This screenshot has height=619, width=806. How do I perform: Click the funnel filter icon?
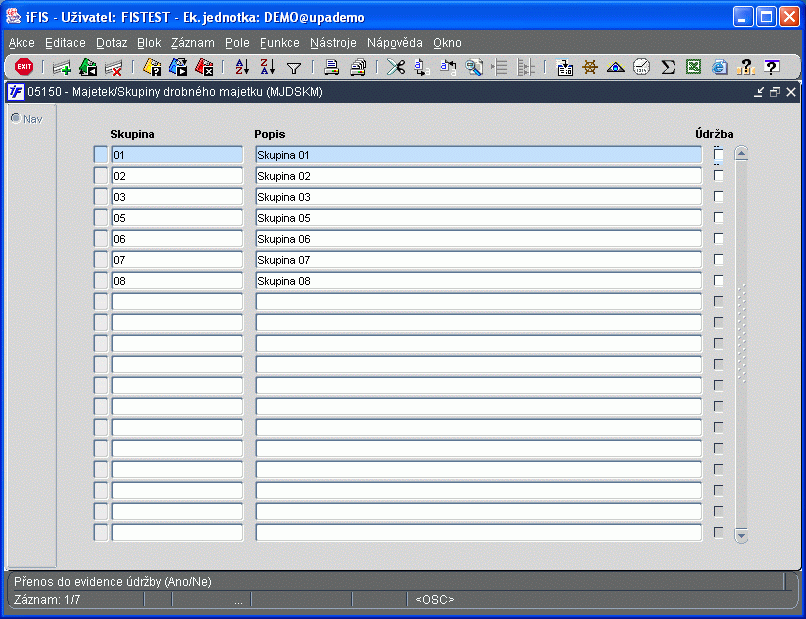294,68
